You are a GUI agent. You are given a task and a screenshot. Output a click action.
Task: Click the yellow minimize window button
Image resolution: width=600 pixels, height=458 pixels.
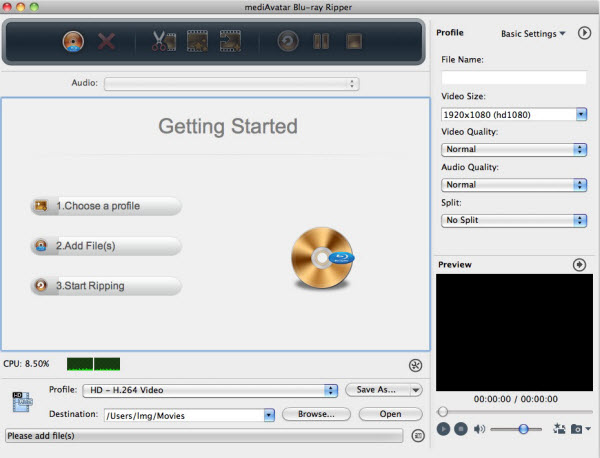(21, 7)
